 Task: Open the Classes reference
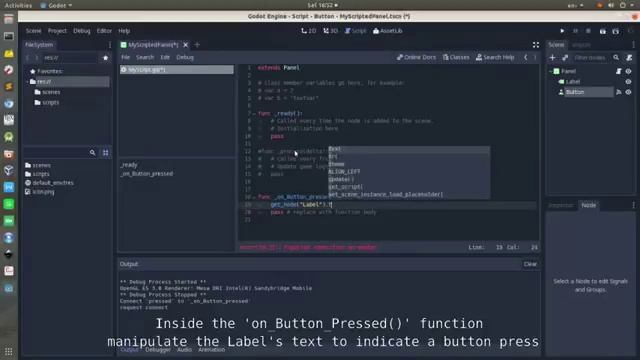456,58
